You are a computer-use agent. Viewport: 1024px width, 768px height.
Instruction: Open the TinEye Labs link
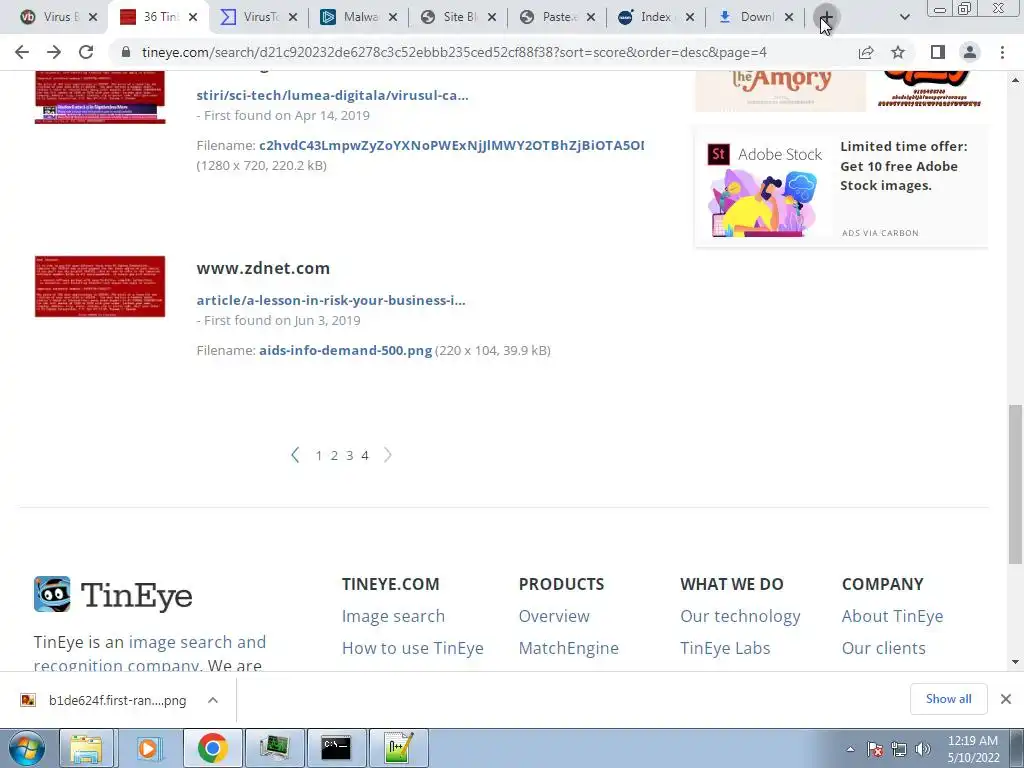click(x=725, y=648)
